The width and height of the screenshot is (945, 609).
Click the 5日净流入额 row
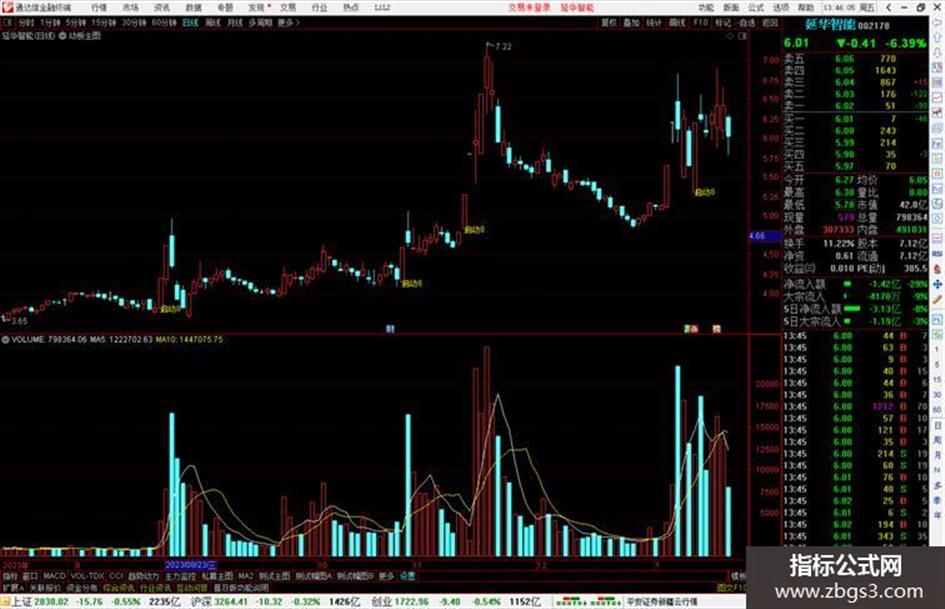[855, 309]
